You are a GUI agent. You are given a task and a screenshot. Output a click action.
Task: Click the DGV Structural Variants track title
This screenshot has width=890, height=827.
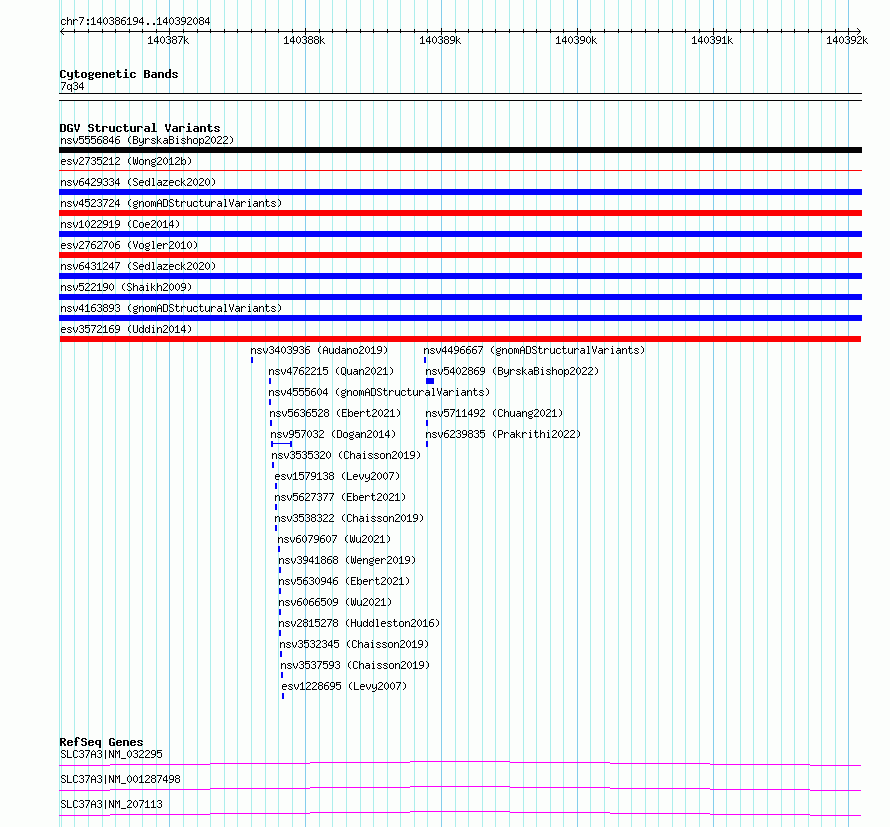point(140,128)
